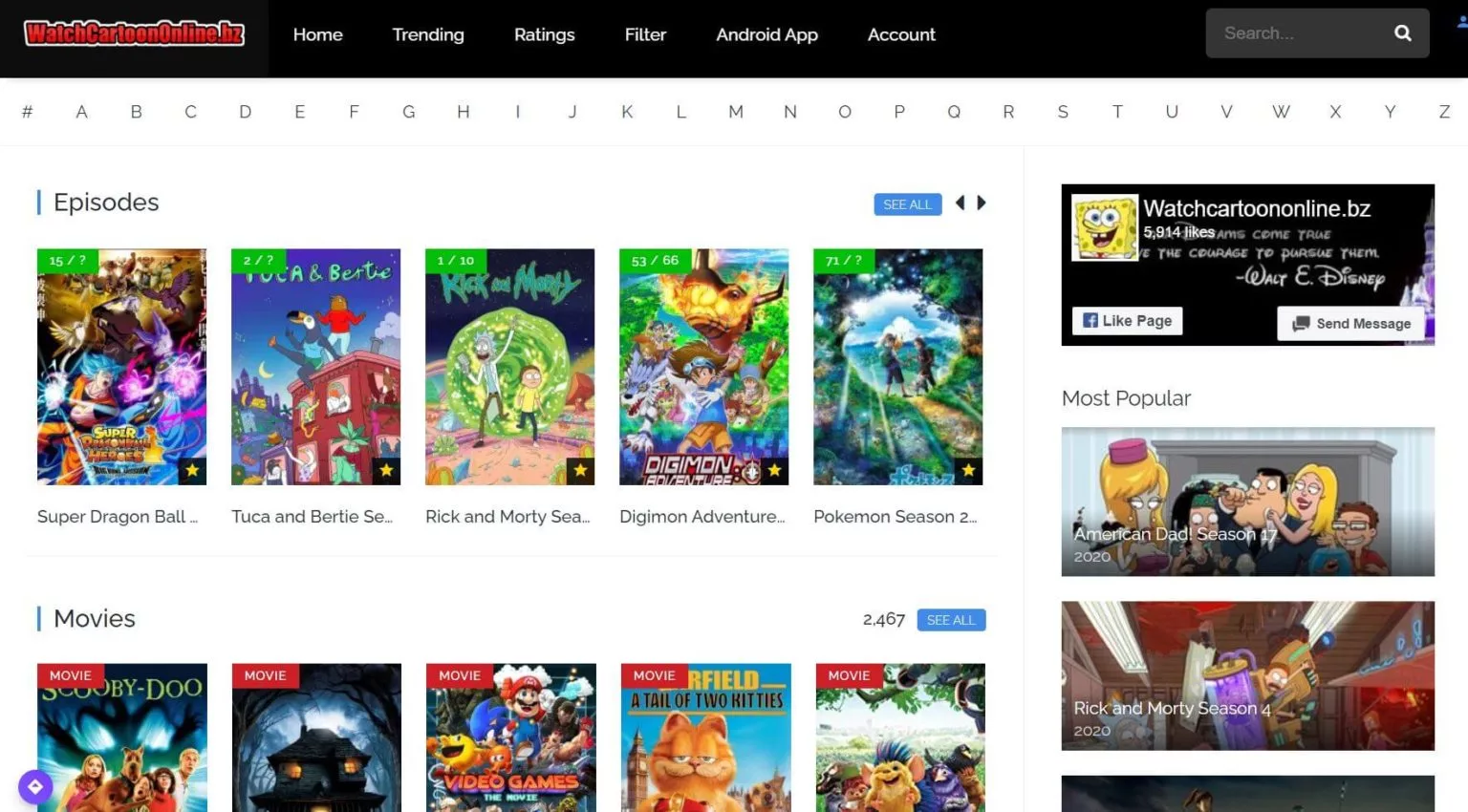Filter titles by letter W
Viewport: 1468px width, 812px height.
[x=1281, y=112]
